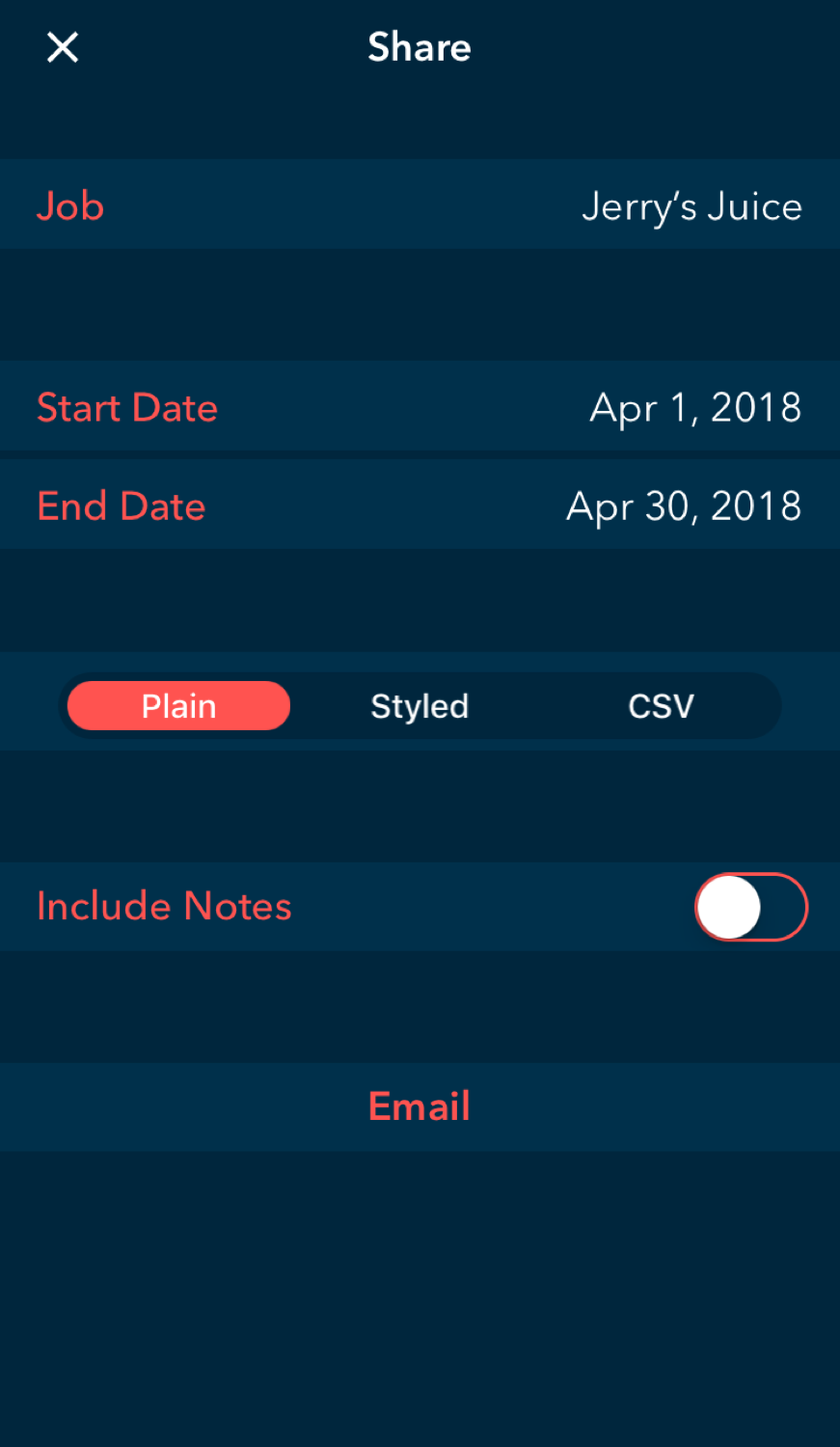
Task: Click the Include Notes label text
Action: tap(164, 907)
